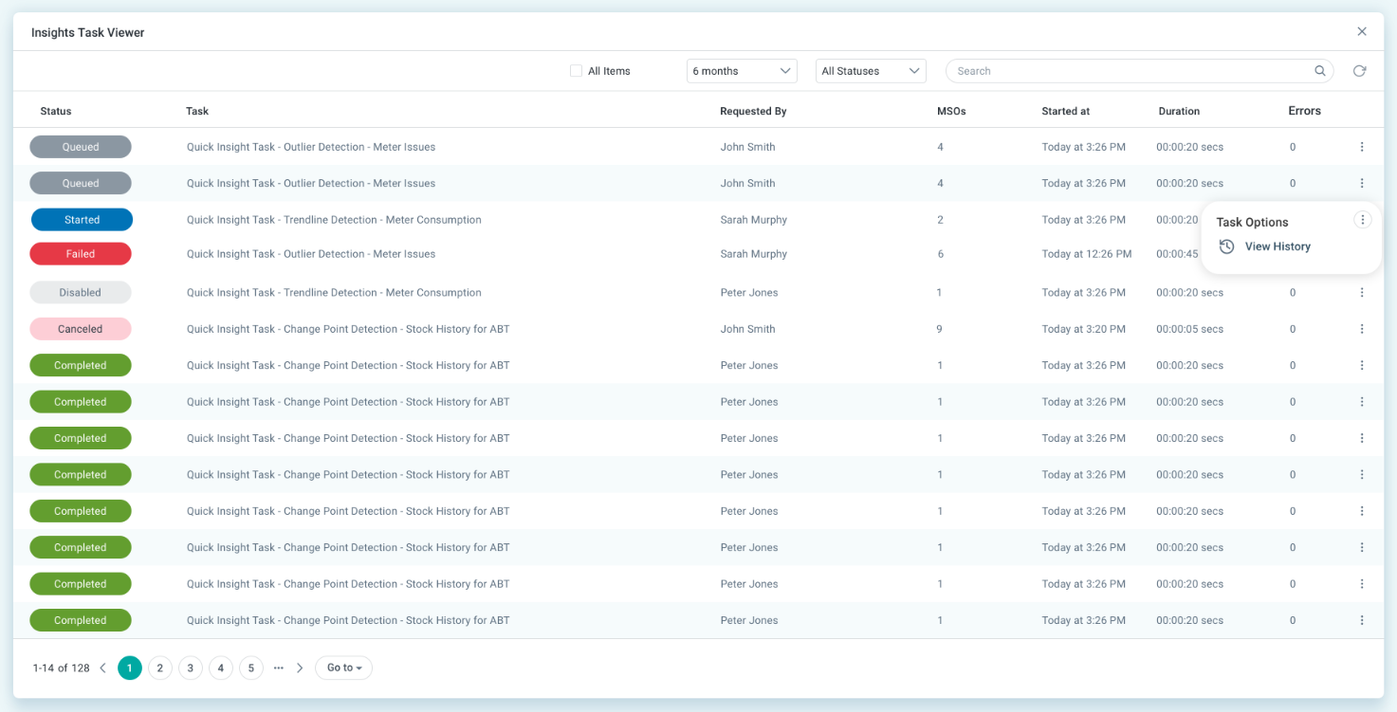1397x712 pixels.
Task: Click the magnifier icon in search field
Action: 1320,71
